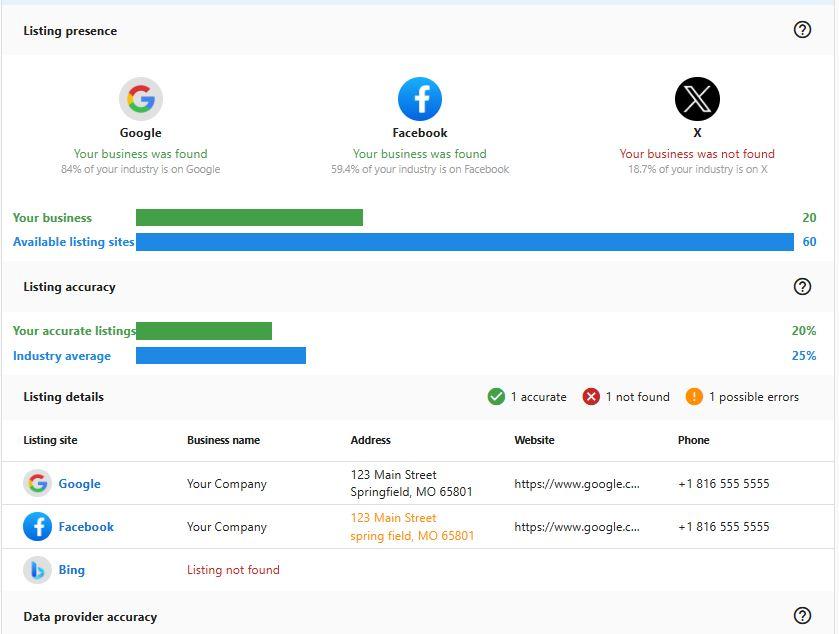Select the Business name column header
Image resolution: width=839 pixels, height=634 pixels.
pyautogui.click(x=222, y=440)
